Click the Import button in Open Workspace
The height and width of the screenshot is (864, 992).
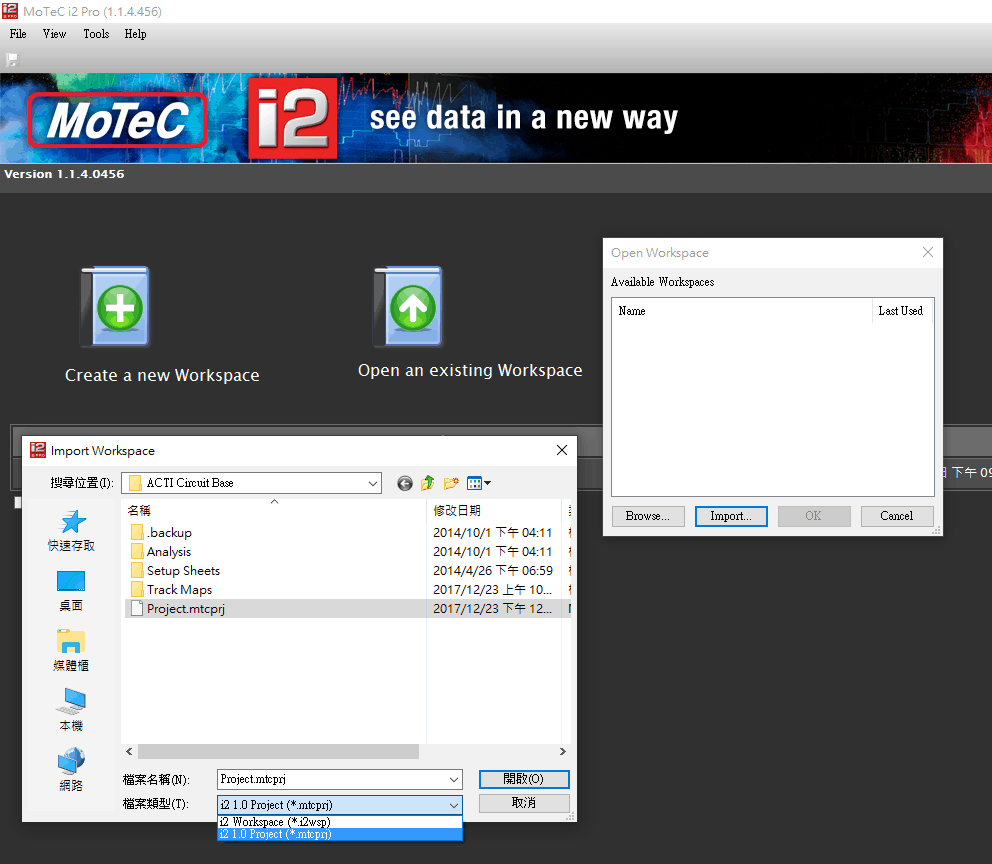tap(731, 516)
